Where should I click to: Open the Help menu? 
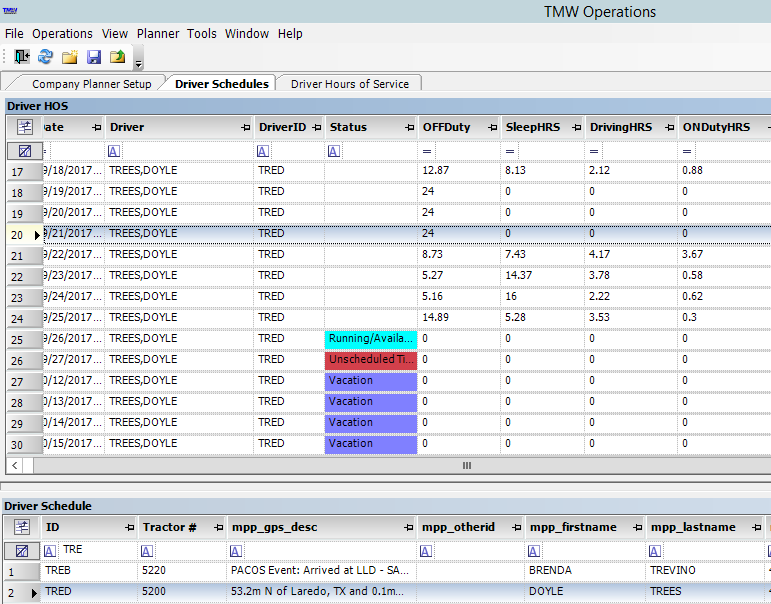290,33
